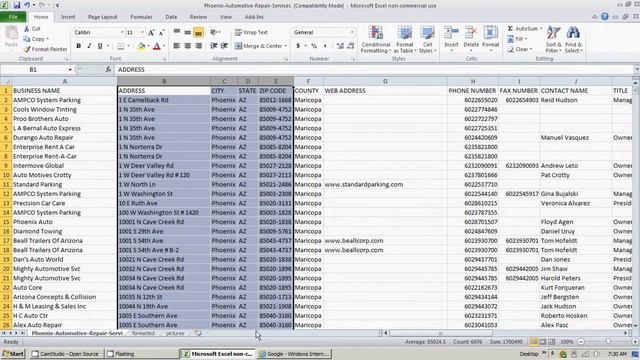Click the Undo arrow

pyautogui.click(x=27, y=5)
